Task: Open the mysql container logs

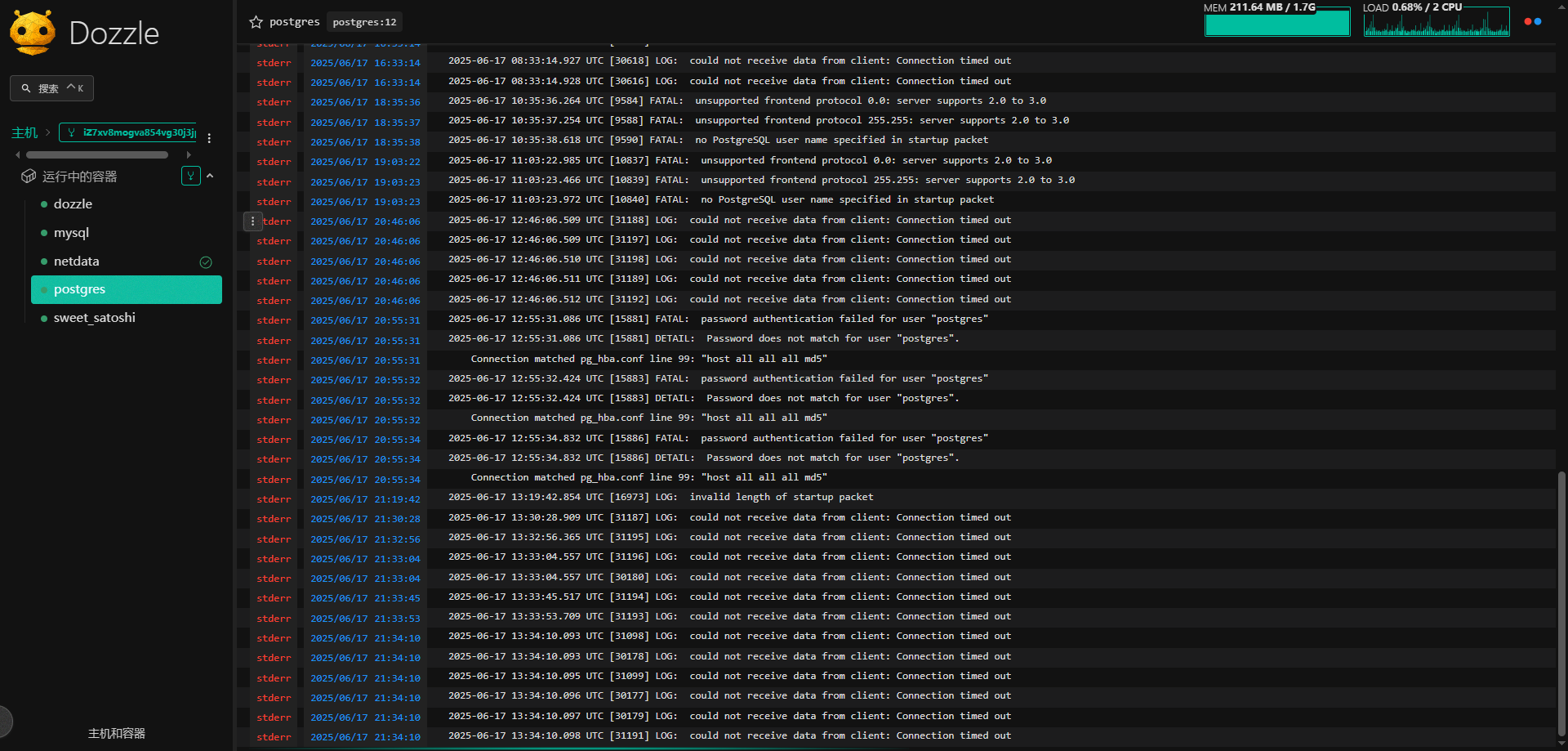Action: click(x=71, y=233)
